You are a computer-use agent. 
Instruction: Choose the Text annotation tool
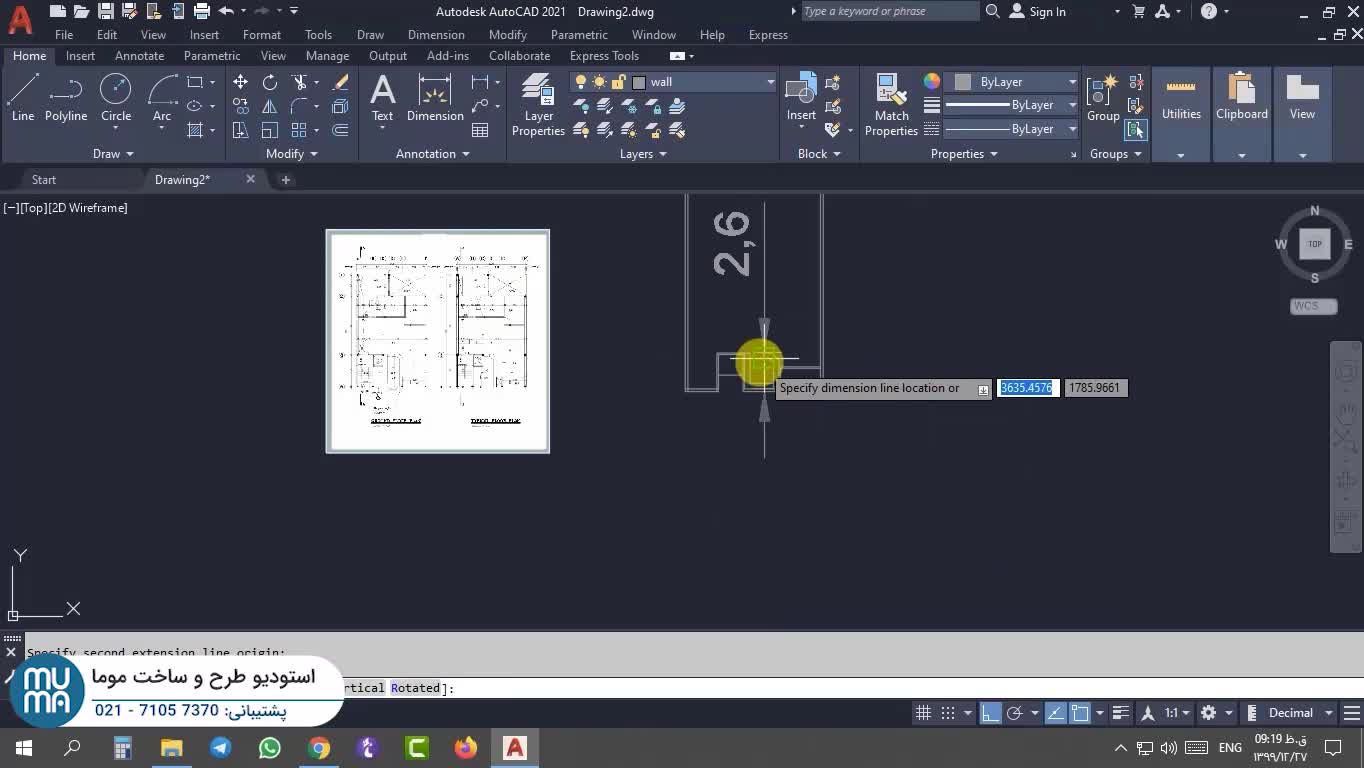click(x=382, y=99)
